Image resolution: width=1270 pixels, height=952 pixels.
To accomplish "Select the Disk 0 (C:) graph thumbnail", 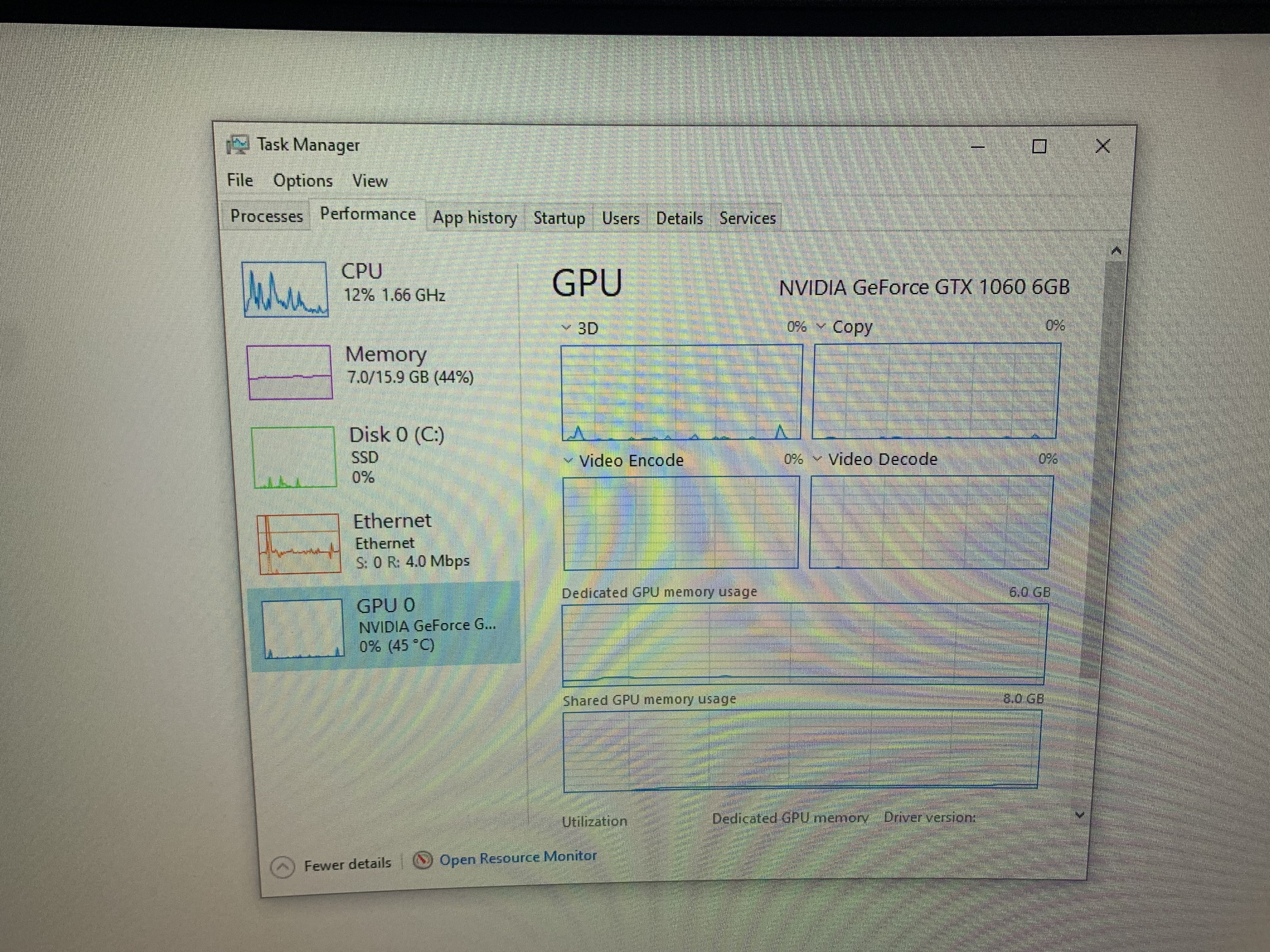I will click(x=293, y=457).
